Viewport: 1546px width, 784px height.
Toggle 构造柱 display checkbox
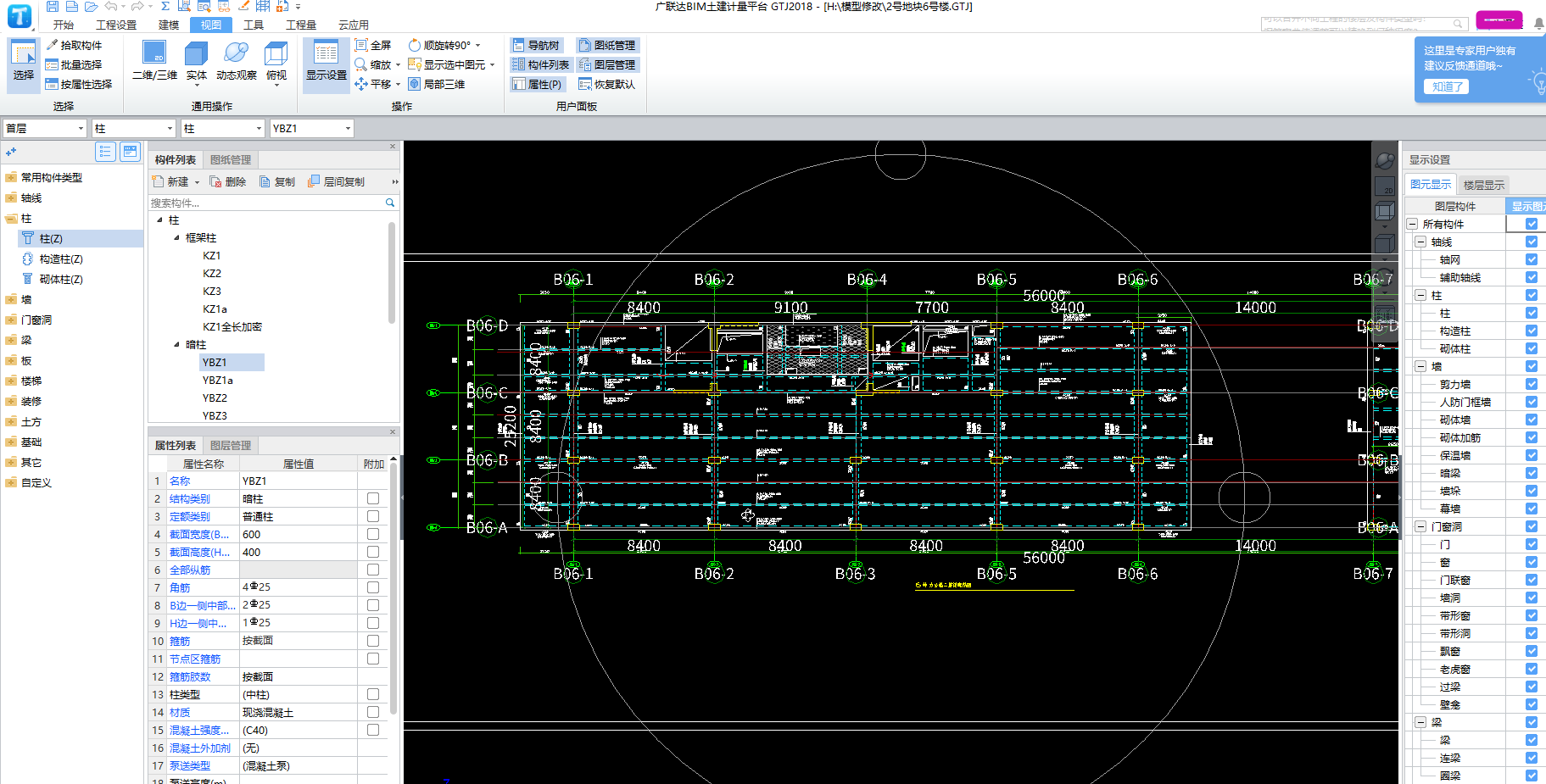coord(1532,331)
